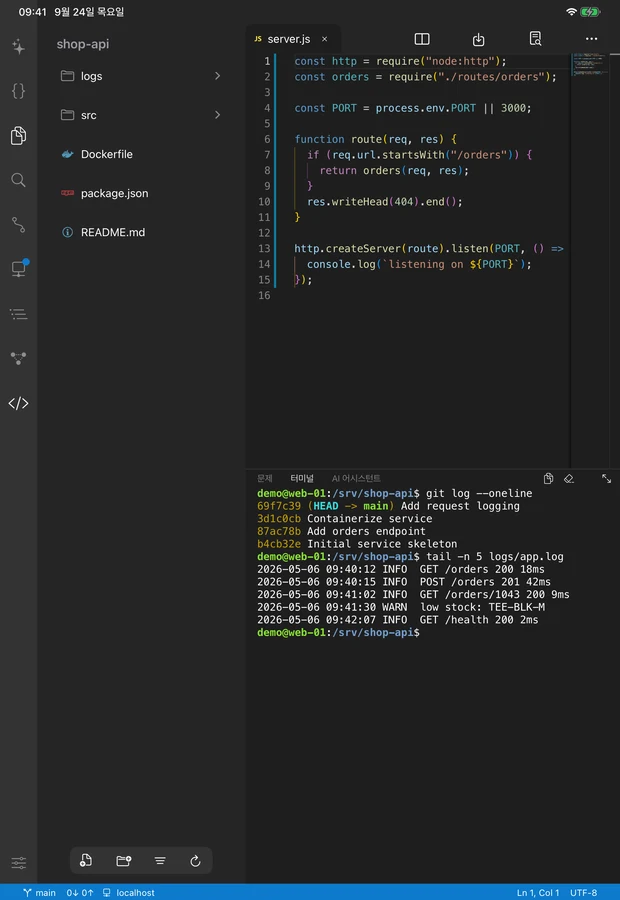Clear the terminal with eraser icon

[x=569, y=478]
